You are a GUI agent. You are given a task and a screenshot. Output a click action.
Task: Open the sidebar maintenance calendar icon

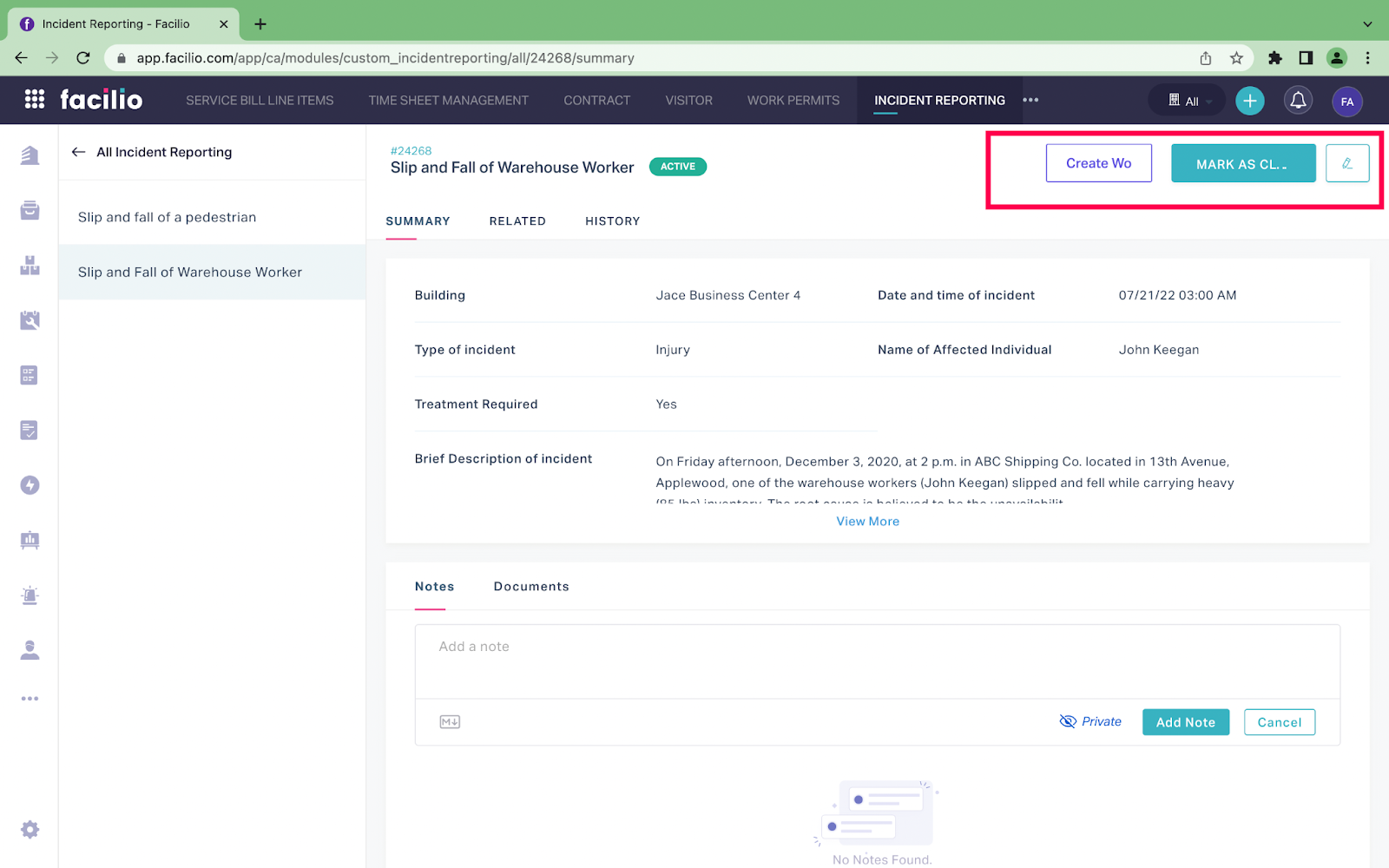(30, 320)
